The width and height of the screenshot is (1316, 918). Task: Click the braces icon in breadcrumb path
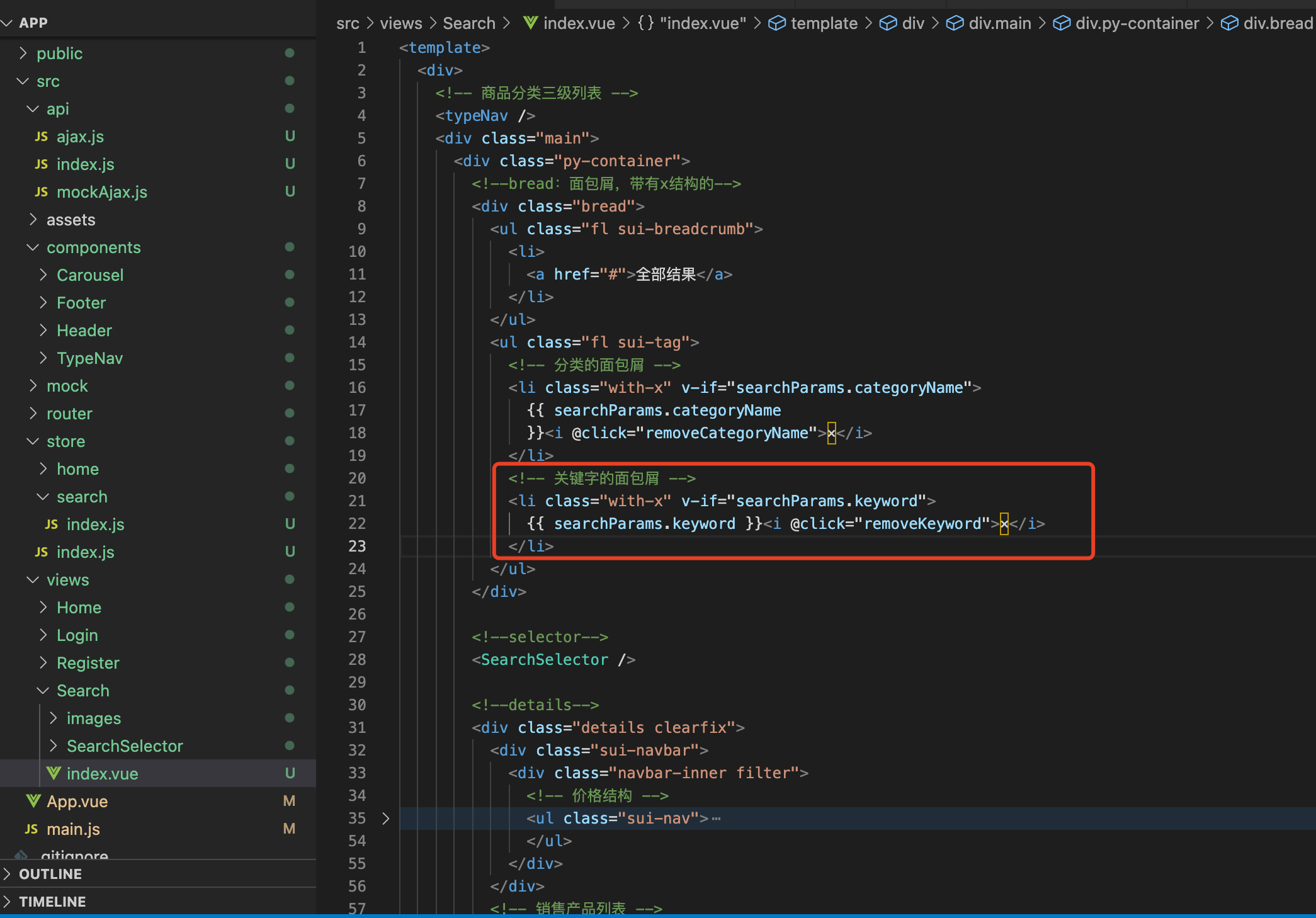[x=645, y=23]
